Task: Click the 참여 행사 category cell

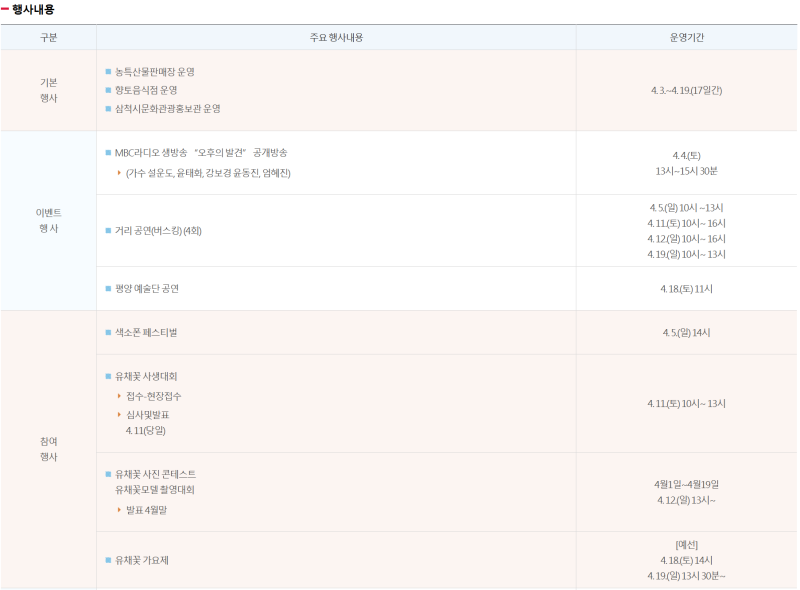Action: (48, 448)
